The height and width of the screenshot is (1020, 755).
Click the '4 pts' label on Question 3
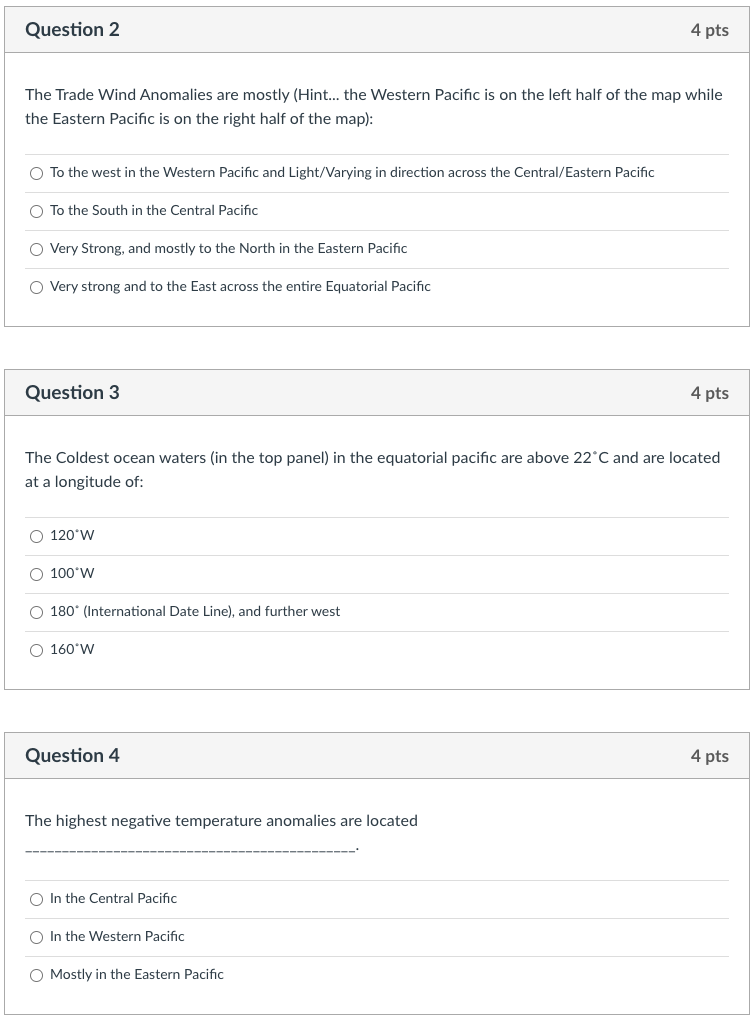[711, 393]
